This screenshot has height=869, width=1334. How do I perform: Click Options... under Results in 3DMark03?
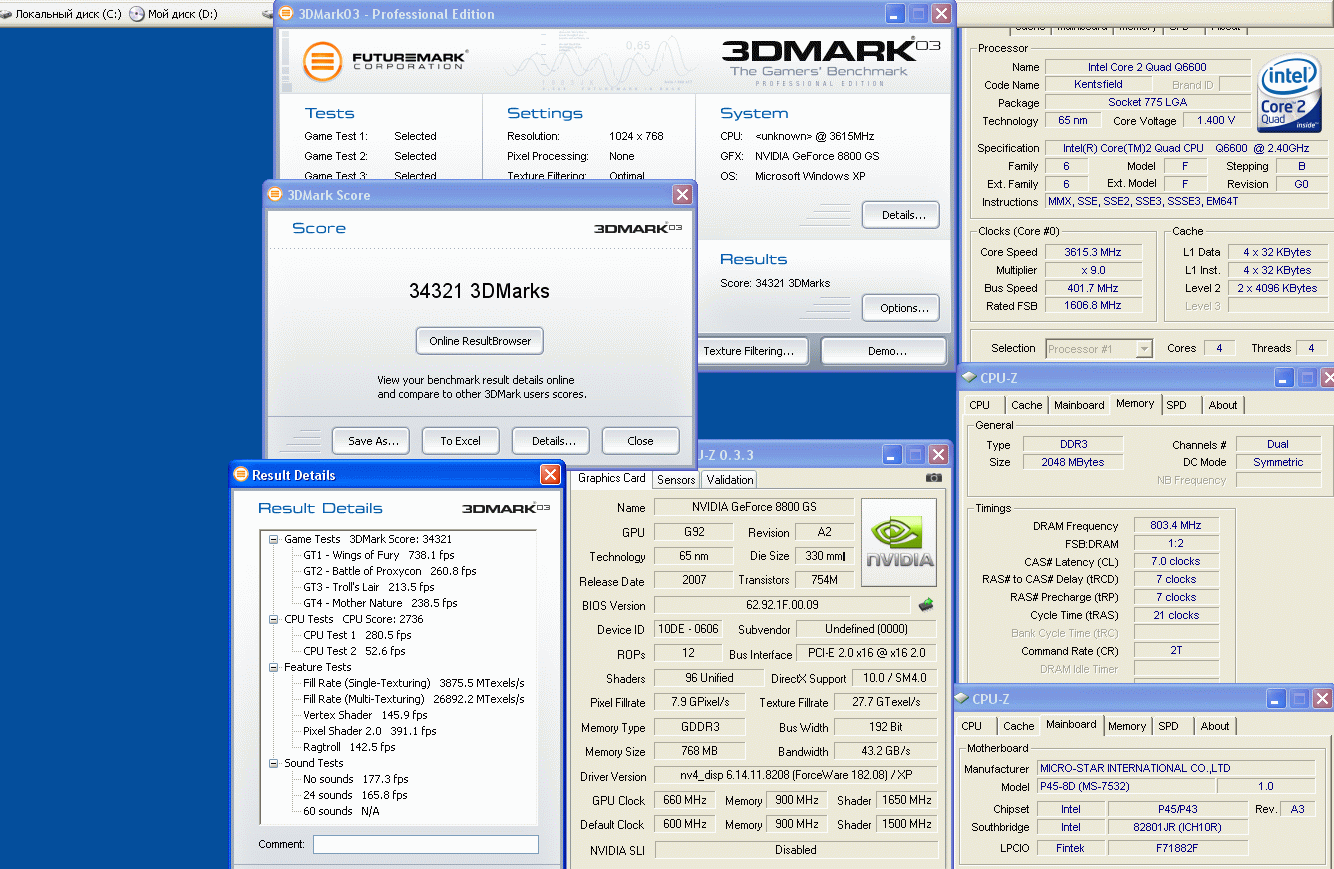pos(901,308)
